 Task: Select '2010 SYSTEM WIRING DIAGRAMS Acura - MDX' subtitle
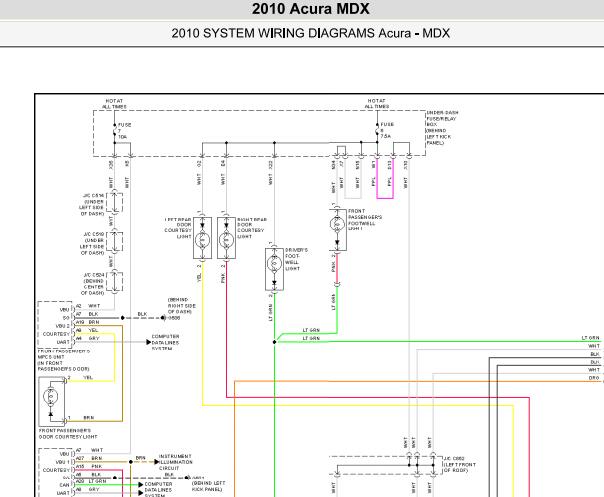tap(310, 33)
